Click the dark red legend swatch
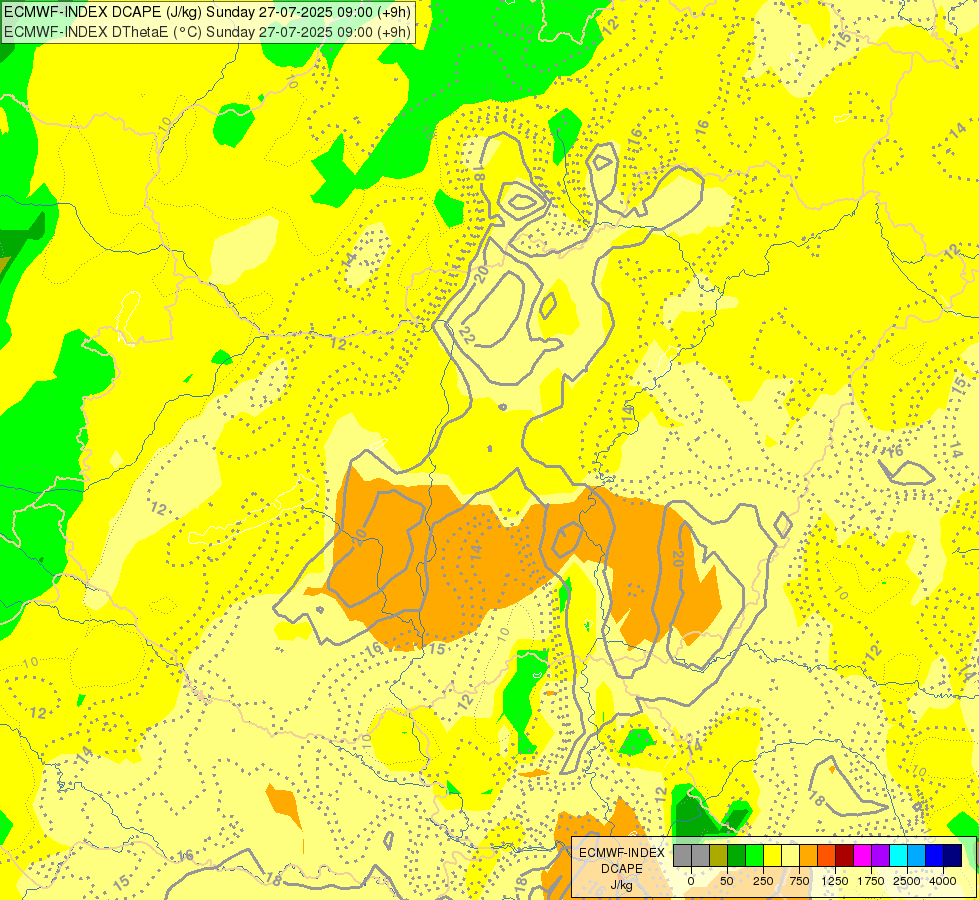The height and width of the screenshot is (900, 979). coord(844,855)
